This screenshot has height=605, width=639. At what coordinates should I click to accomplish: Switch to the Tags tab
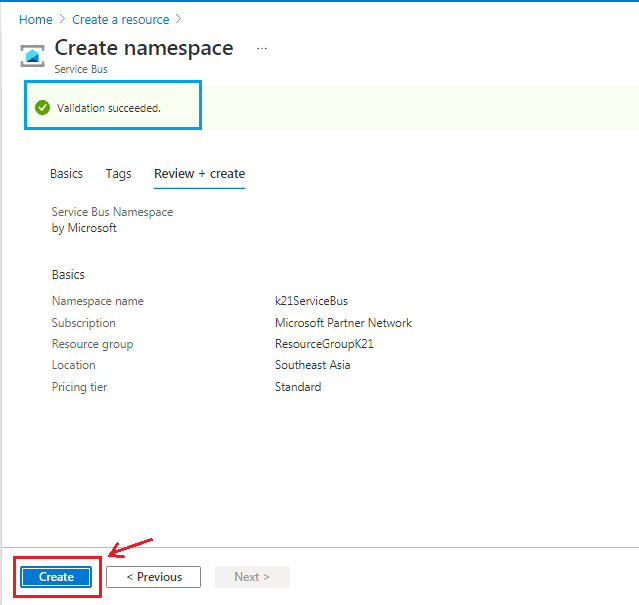click(119, 174)
